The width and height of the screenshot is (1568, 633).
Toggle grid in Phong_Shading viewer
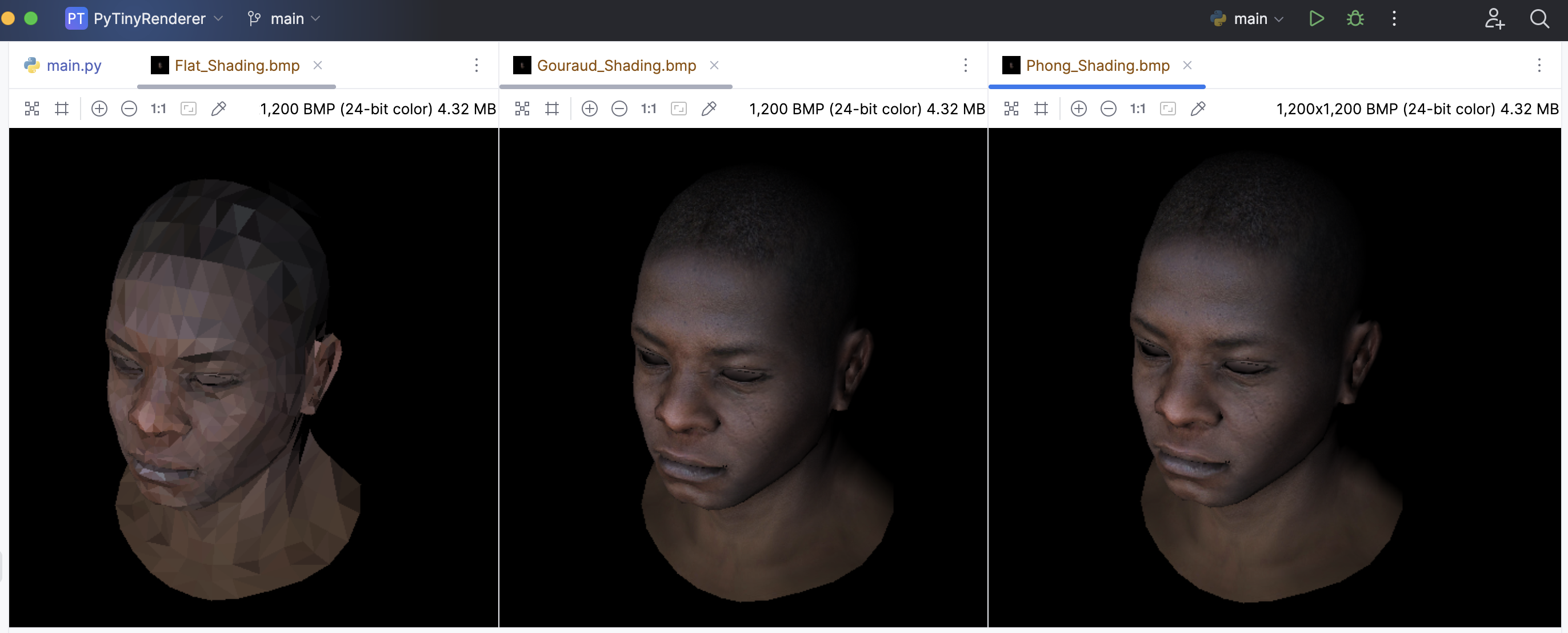[x=1041, y=109]
